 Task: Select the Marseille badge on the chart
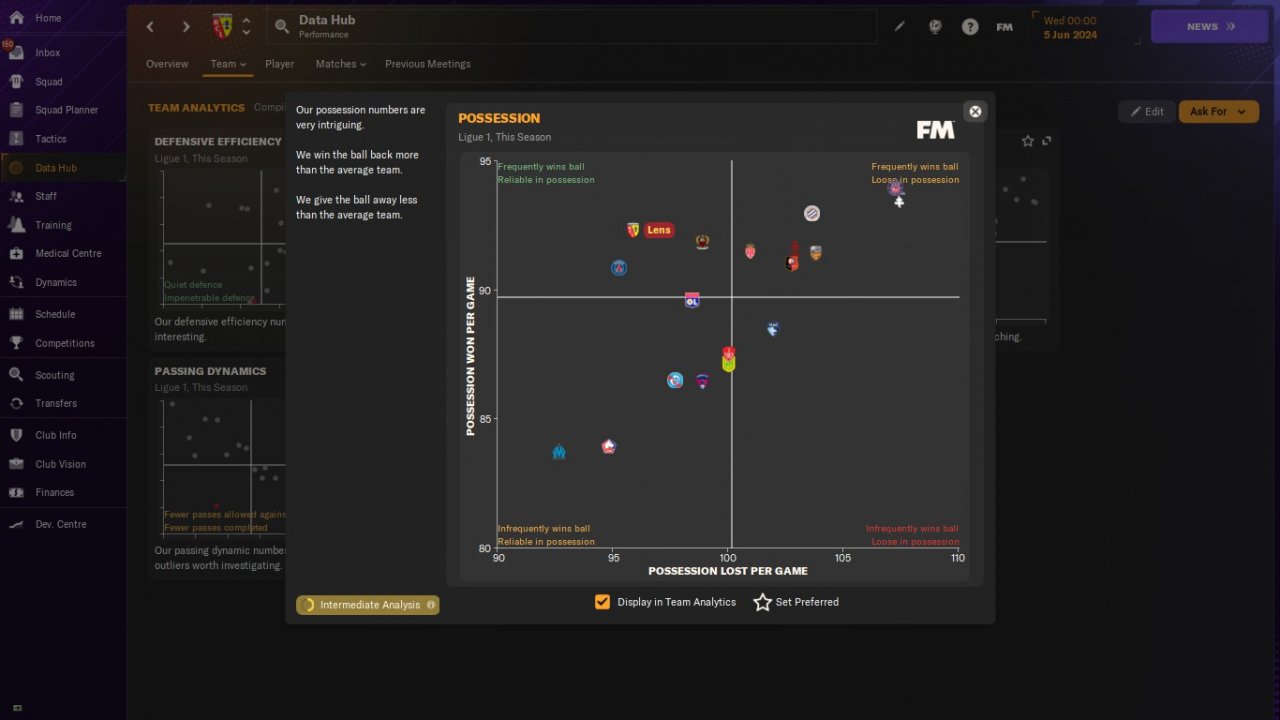click(x=559, y=452)
